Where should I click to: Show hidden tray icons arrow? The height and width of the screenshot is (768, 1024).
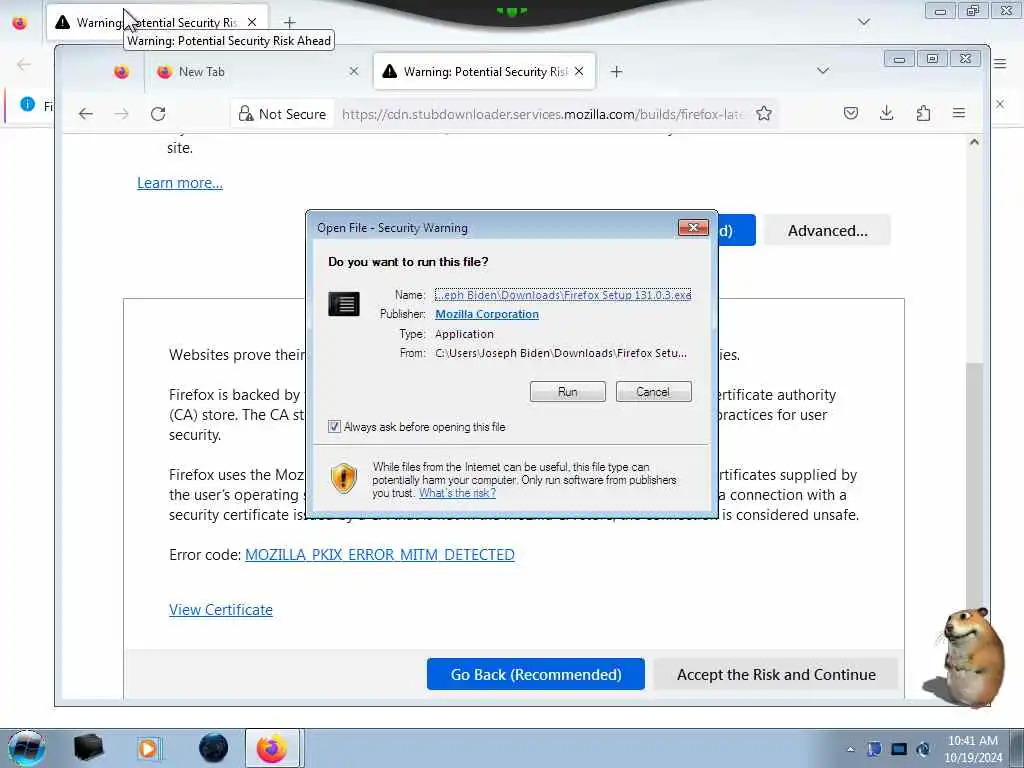(850, 749)
